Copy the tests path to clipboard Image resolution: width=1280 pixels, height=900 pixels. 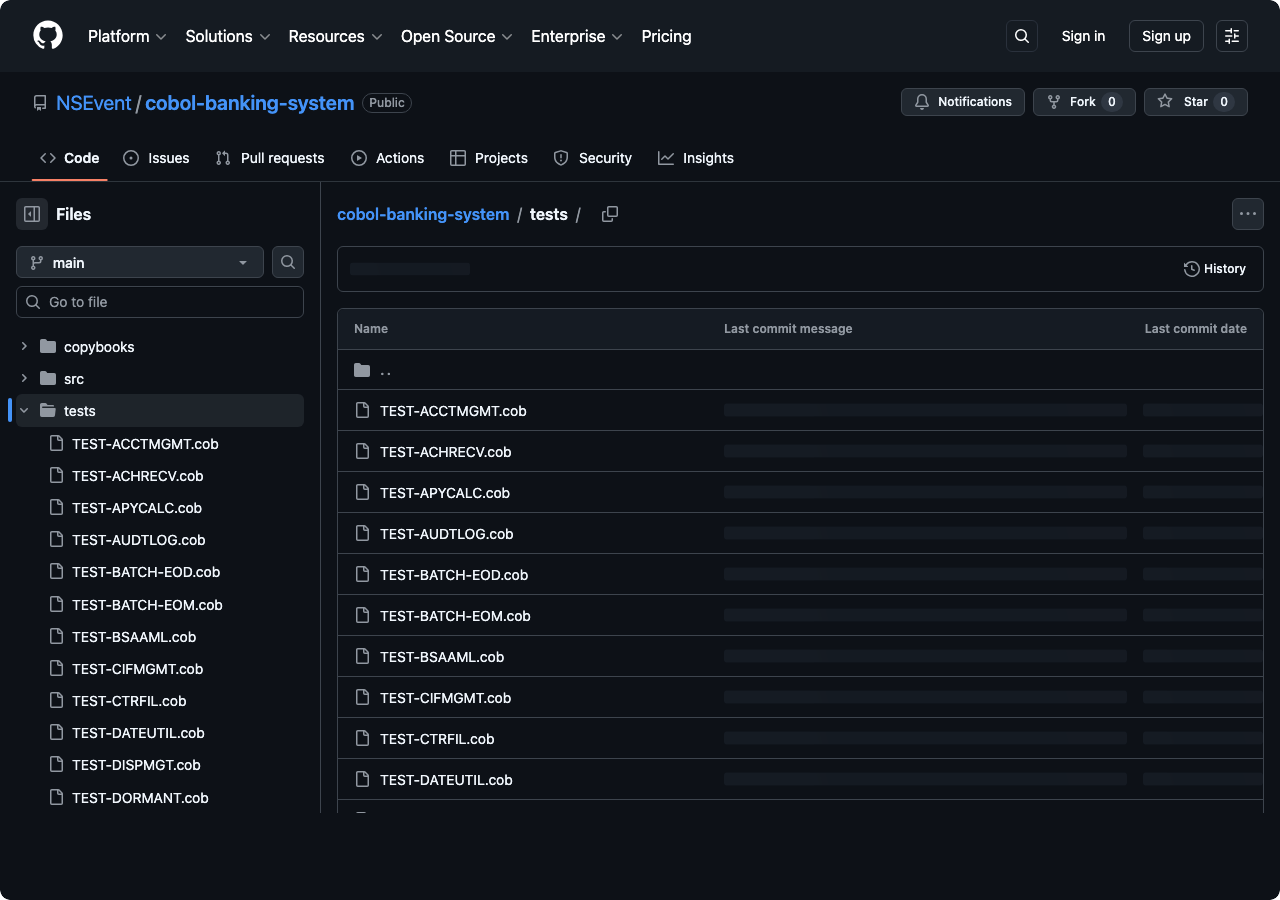(x=609, y=214)
